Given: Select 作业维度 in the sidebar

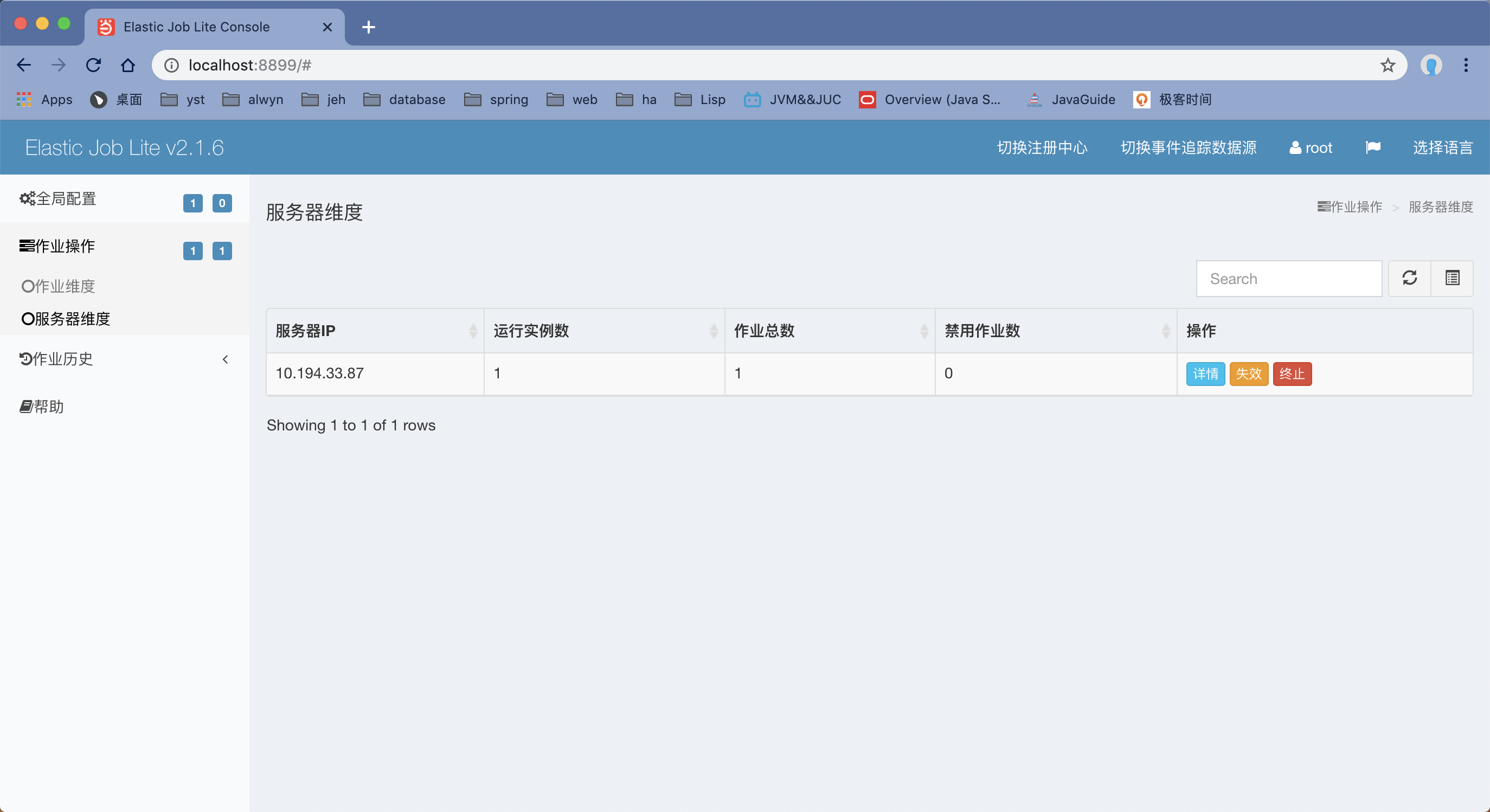Looking at the screenshot, I should click(59, 286).
